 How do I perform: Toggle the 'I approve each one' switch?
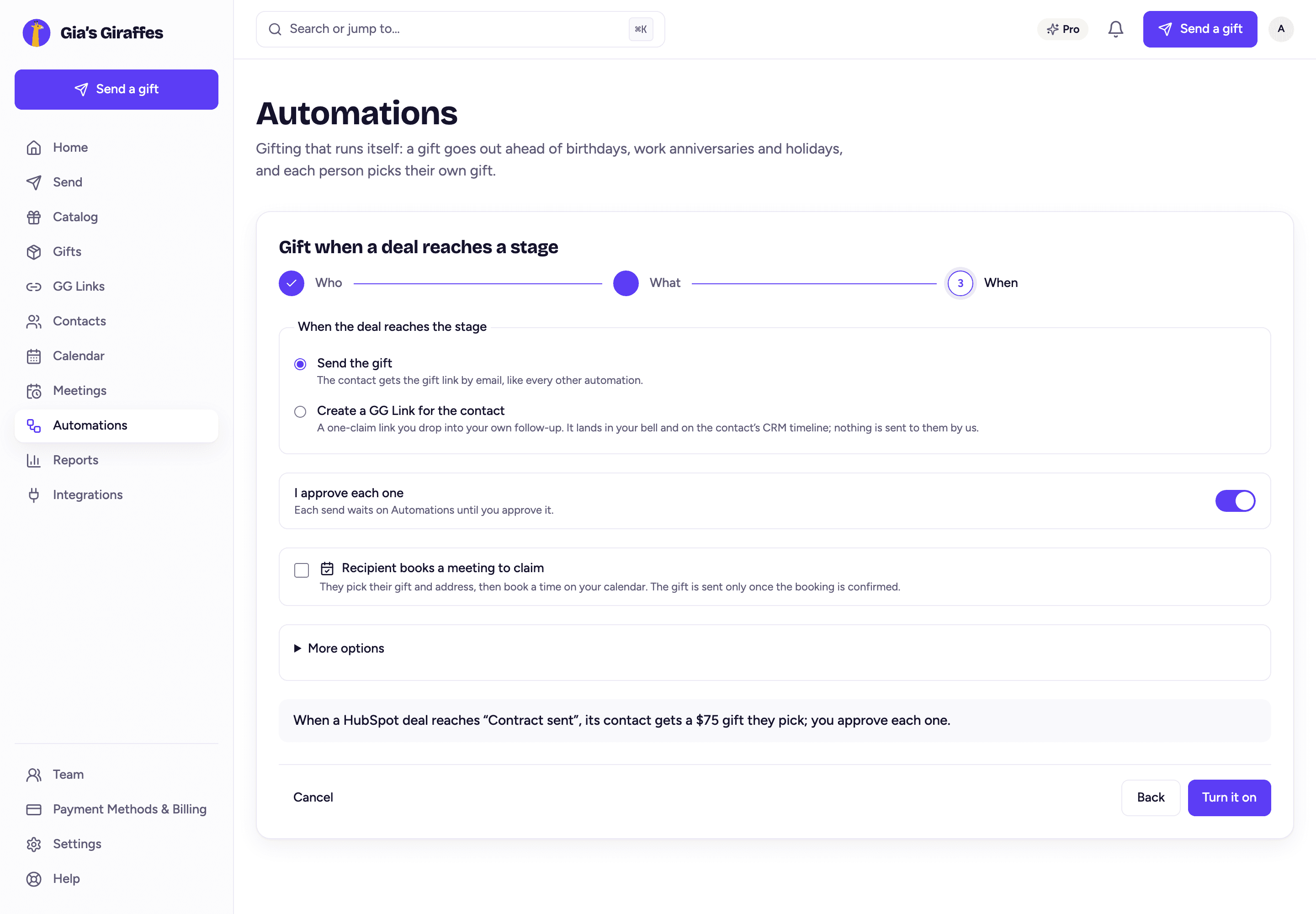(1235, 501)
